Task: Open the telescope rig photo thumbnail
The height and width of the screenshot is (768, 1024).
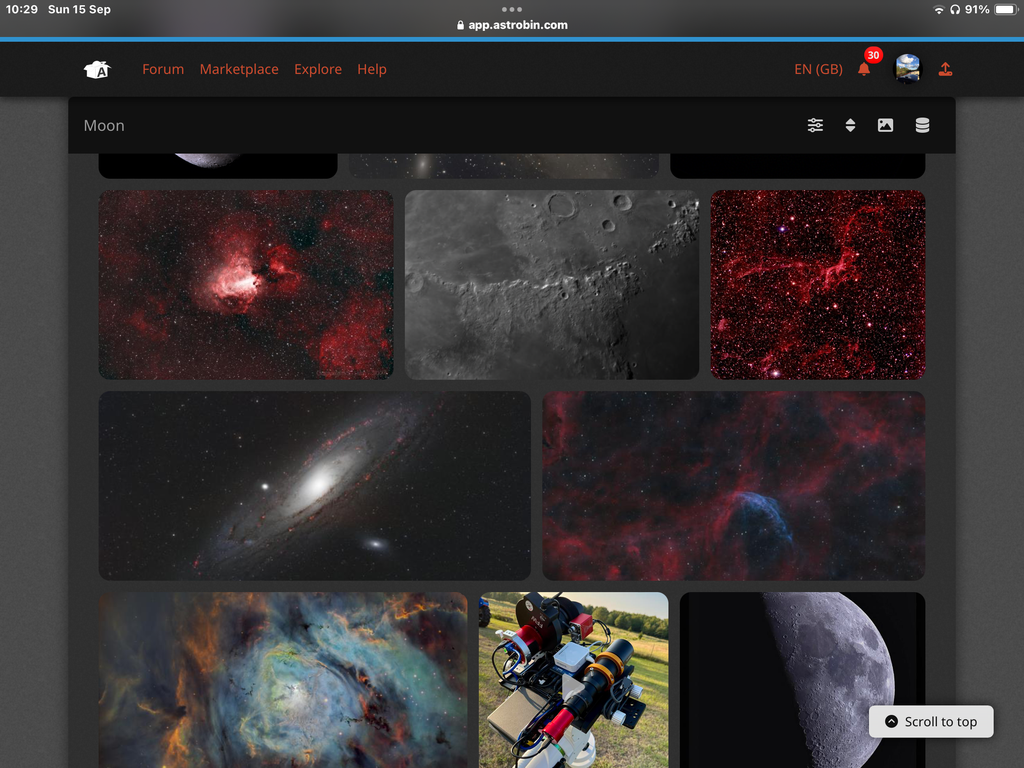Action: [573, 680]
